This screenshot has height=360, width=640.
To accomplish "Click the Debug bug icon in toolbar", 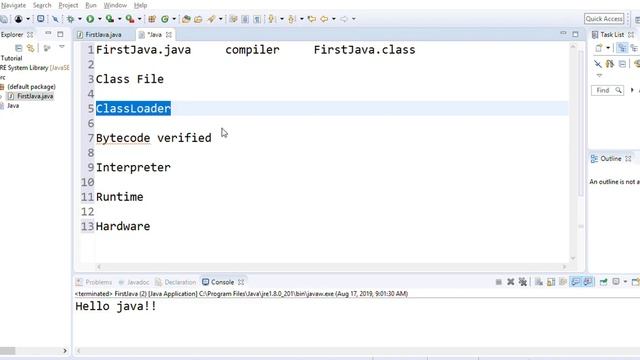I will tap(71, 19).
